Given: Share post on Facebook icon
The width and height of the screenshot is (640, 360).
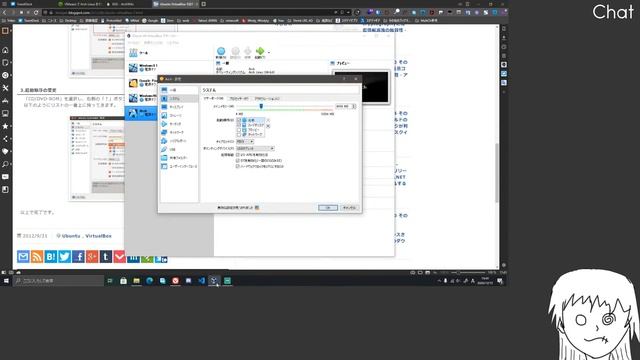Looking at the screenshot, I should coord(78,257).
